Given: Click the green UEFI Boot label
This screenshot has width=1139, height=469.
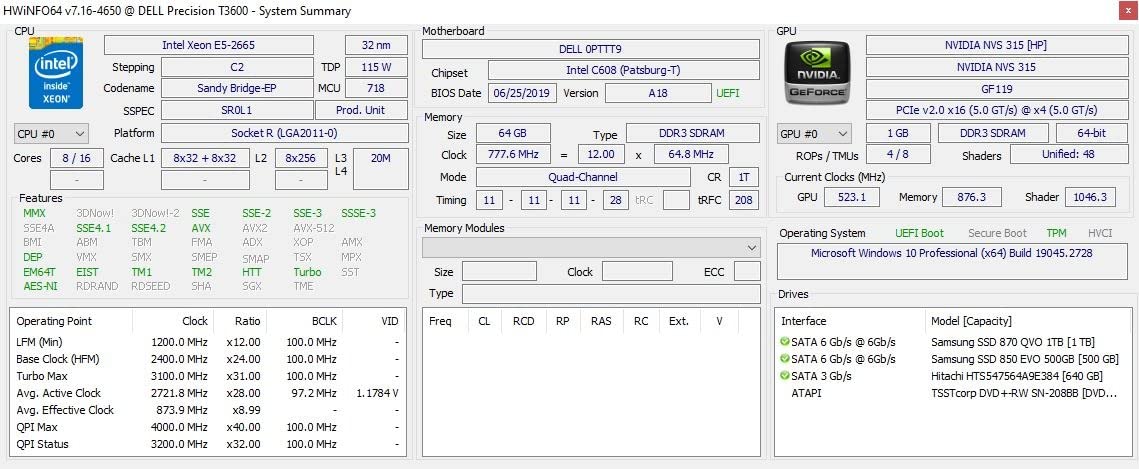Looking at the screenshot, I should coord(920,233).
